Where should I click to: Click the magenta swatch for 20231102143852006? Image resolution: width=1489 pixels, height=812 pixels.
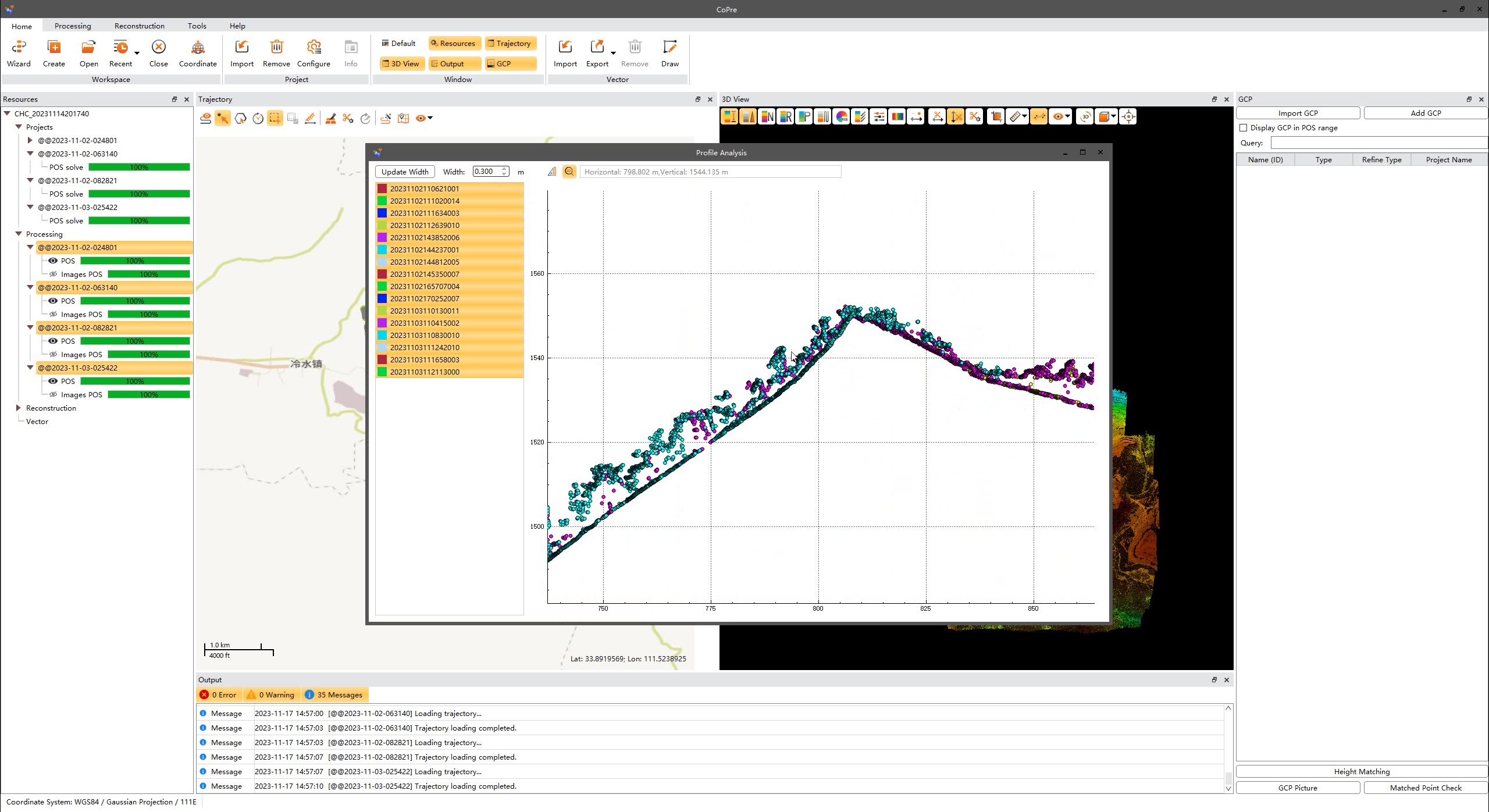click(x=382, y=237)
